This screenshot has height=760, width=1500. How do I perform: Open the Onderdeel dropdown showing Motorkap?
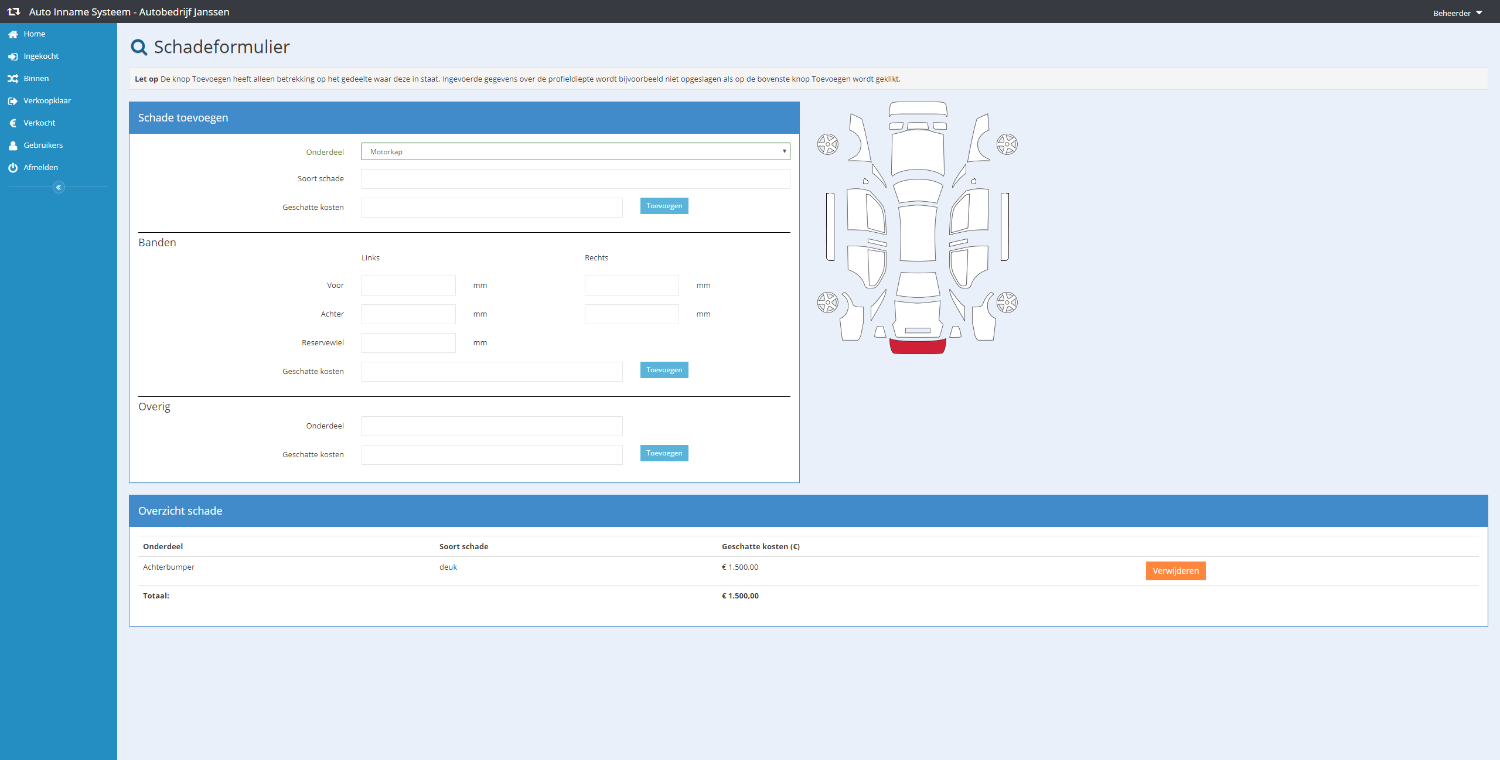pyautogui.click(x=575, y=152)
